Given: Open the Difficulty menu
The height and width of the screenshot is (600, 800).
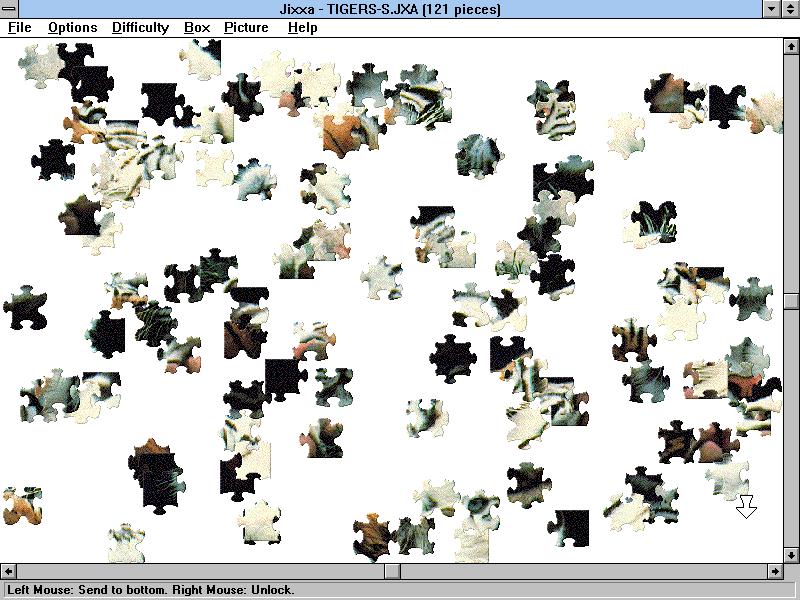Looking at the screenshot, I should point(140,28).
